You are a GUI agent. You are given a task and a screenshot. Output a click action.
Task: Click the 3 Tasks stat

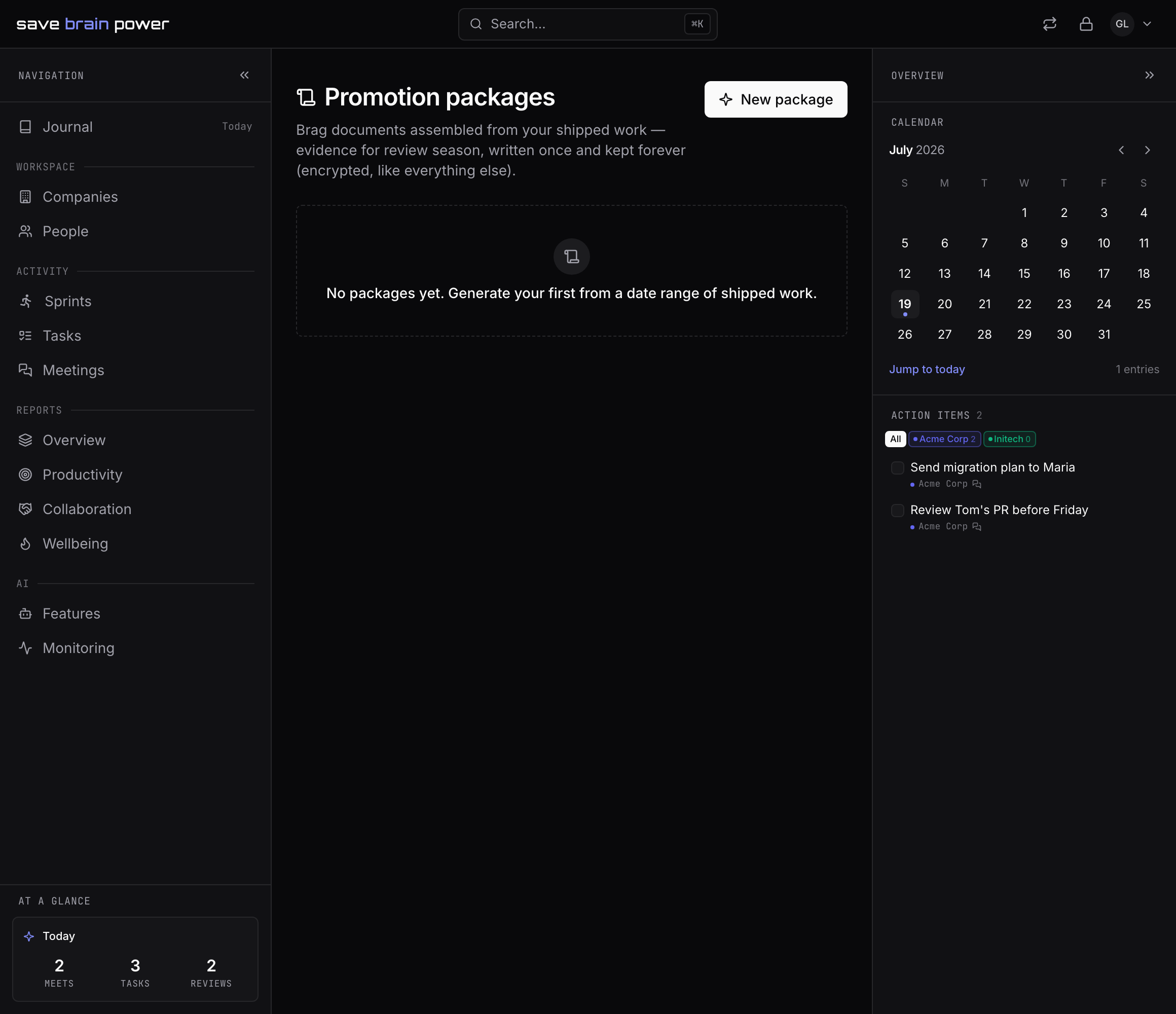[135, 972]
